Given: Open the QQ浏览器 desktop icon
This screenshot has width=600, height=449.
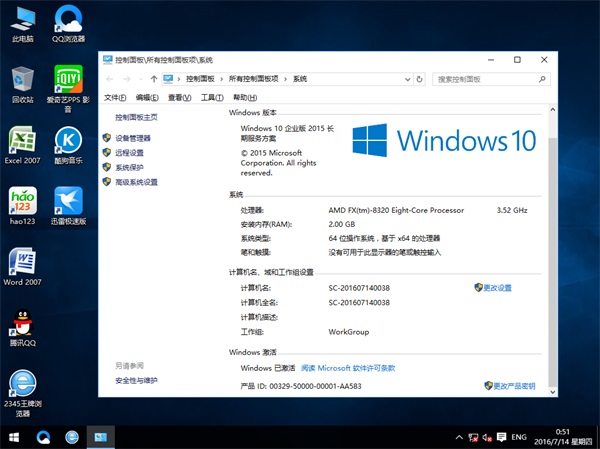Looking at the screenshot, I should coord(68,20).
